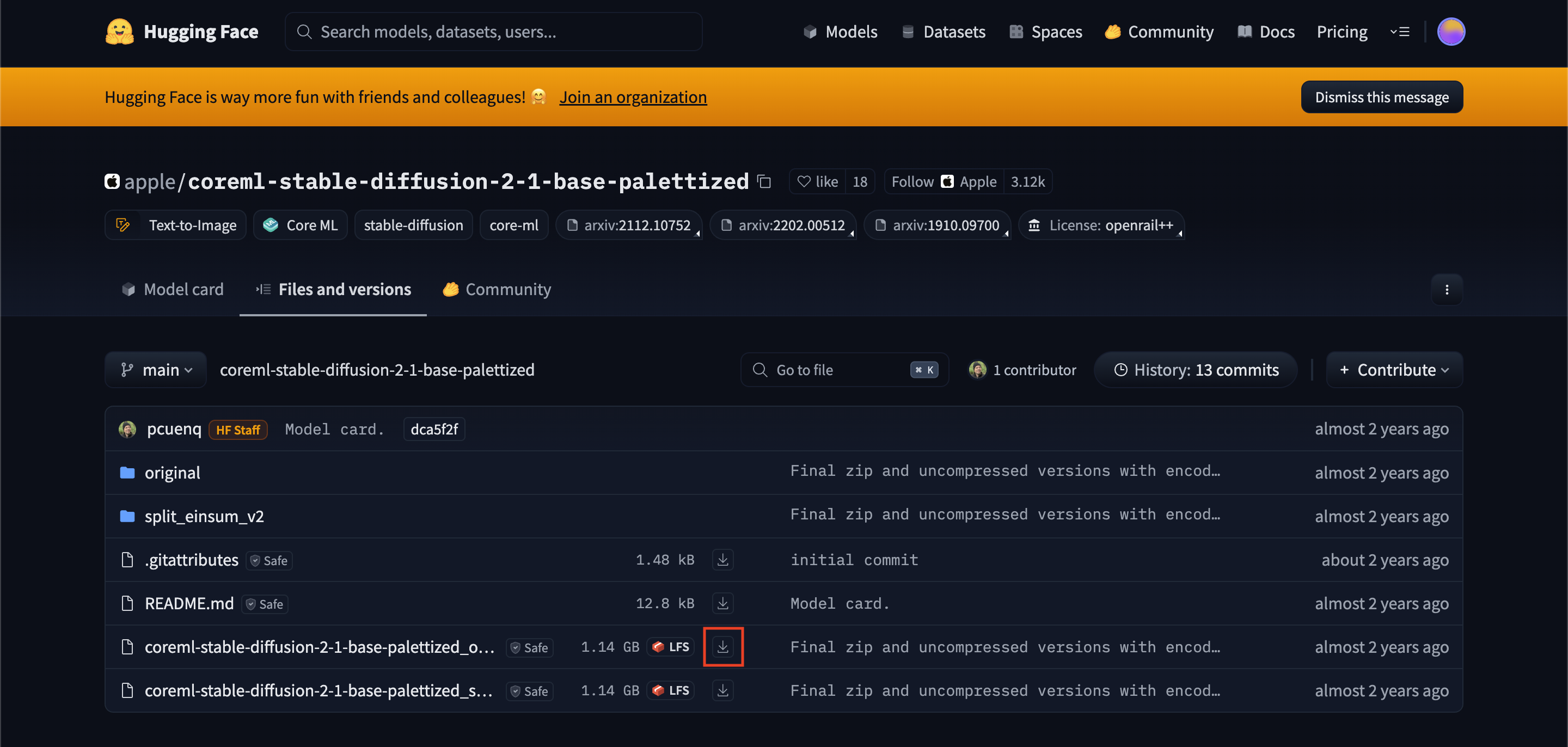Viewport: 1568px width, 747px height.
Task: Open the 'initial commit' message link
Action: coord(854,560)
